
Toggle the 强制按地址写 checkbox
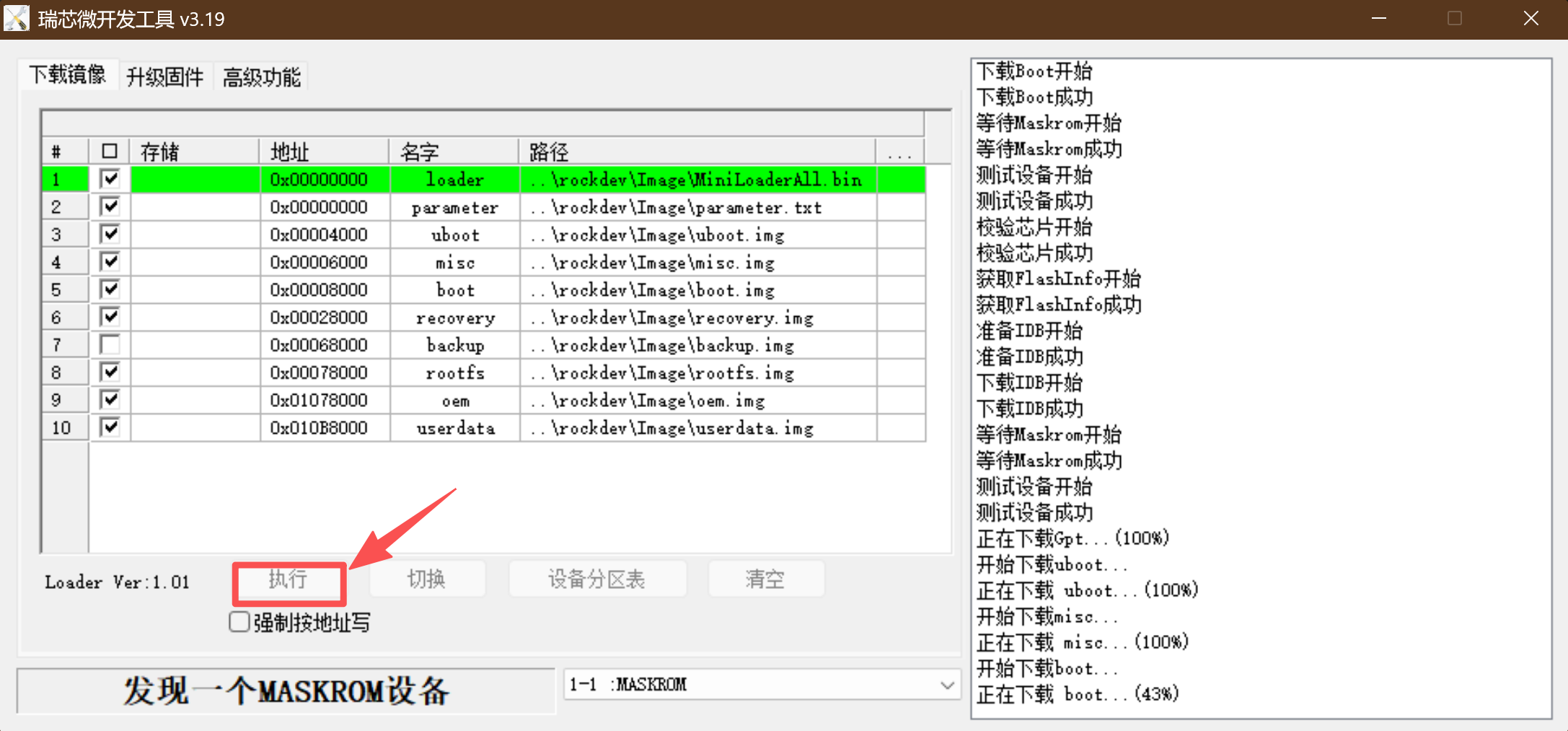click(239, 622)
